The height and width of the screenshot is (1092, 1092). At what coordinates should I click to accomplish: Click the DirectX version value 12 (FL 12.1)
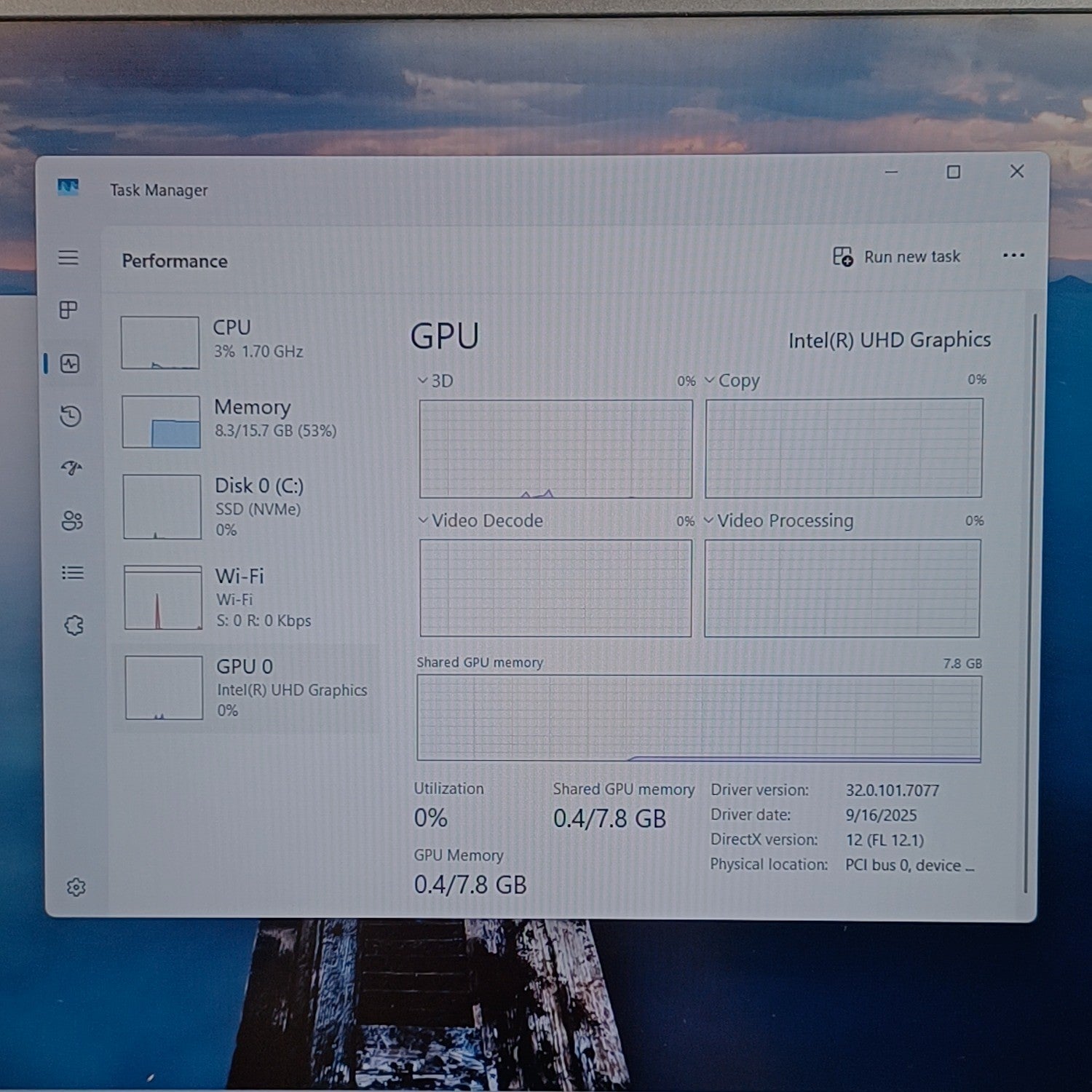885,839
